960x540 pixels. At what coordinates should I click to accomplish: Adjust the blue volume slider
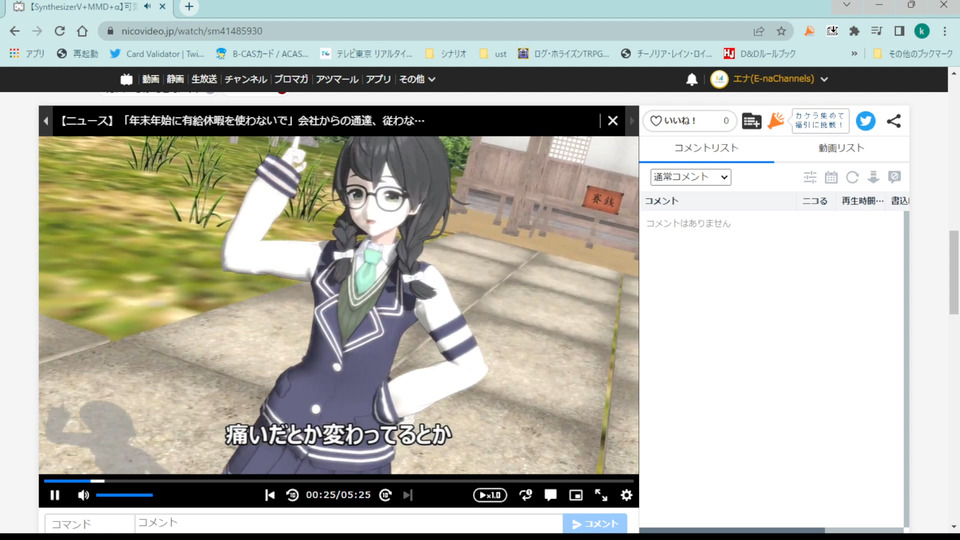124,495
